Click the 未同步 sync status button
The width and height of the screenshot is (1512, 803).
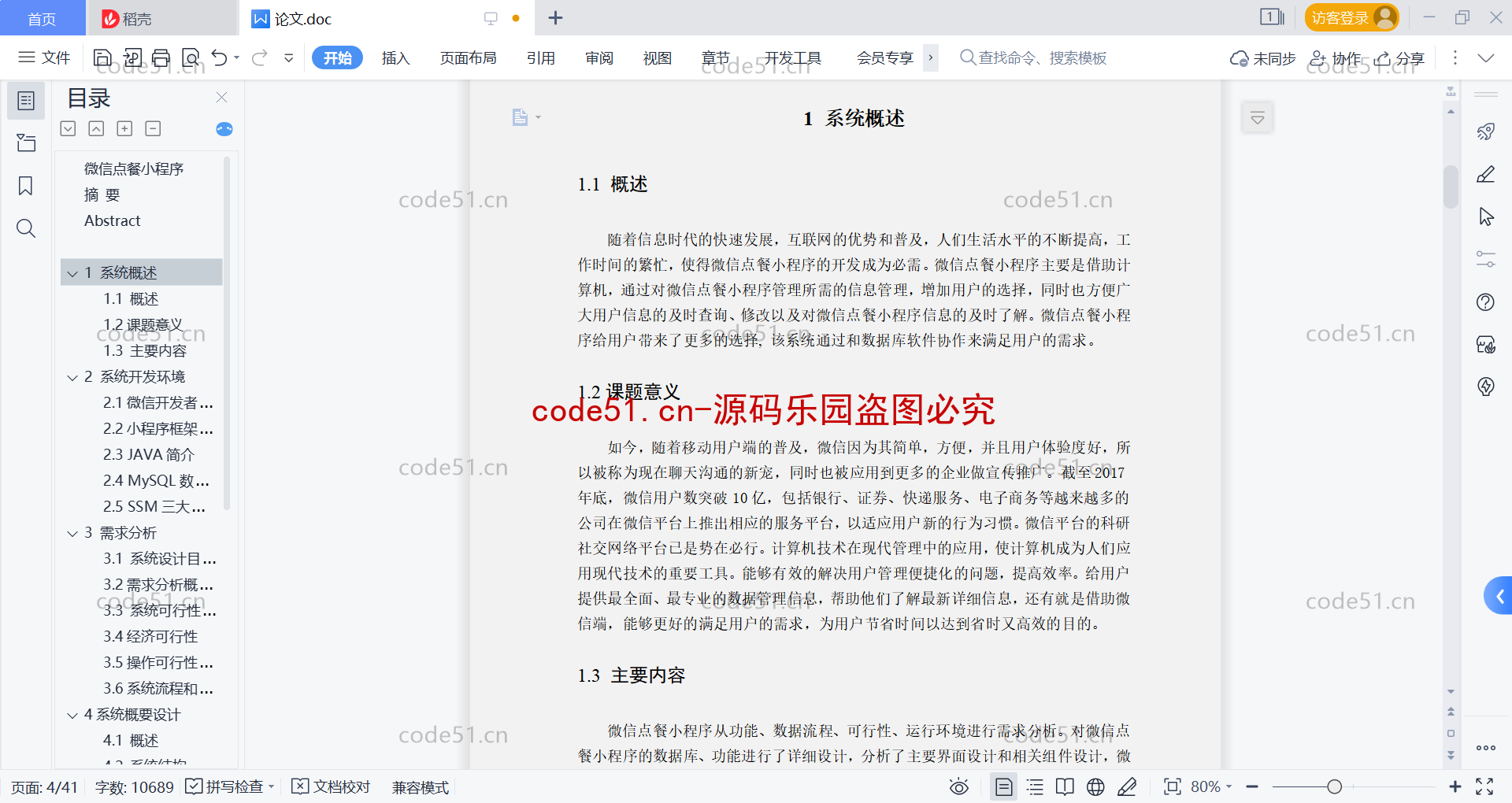[x=1263, y=58]
